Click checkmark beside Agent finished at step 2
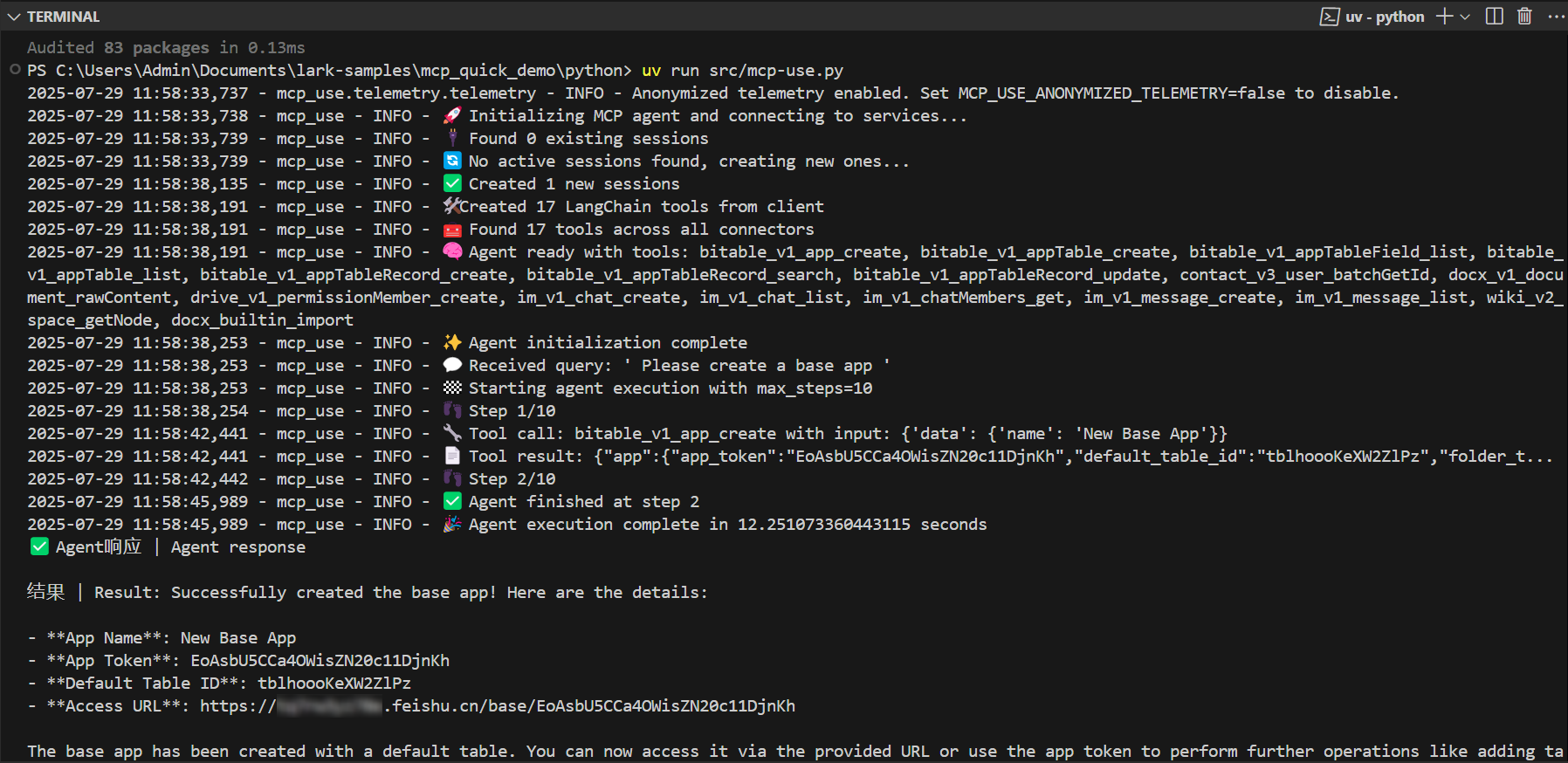This screenshot has width=1568, height=763. pyautogui.click(x=452, y=501)
